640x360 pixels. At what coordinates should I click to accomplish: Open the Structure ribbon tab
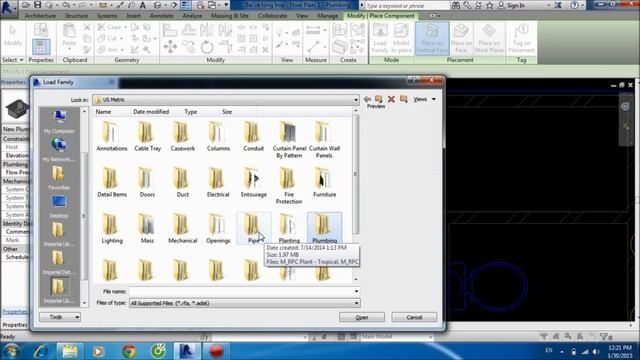pyautogui.click(x=76, y=16)
